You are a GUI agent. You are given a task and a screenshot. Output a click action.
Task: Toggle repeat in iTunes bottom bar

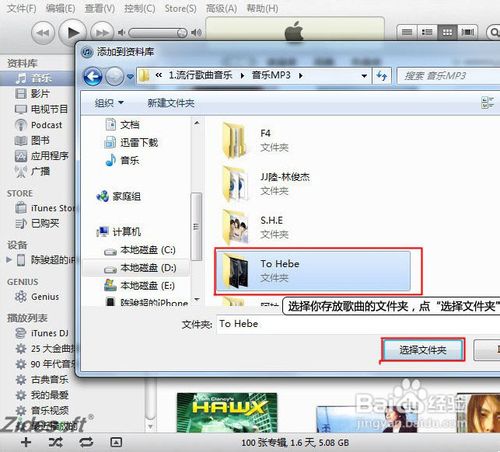coord(86,442)
